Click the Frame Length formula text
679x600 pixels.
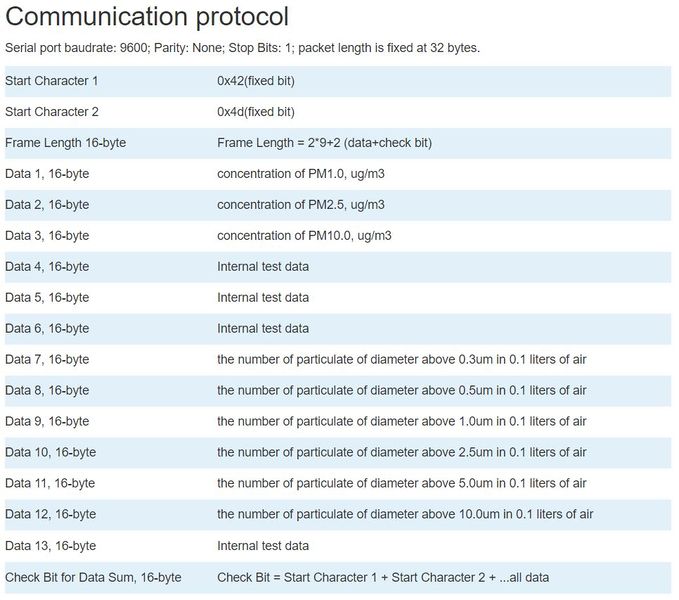pos(324,143)
